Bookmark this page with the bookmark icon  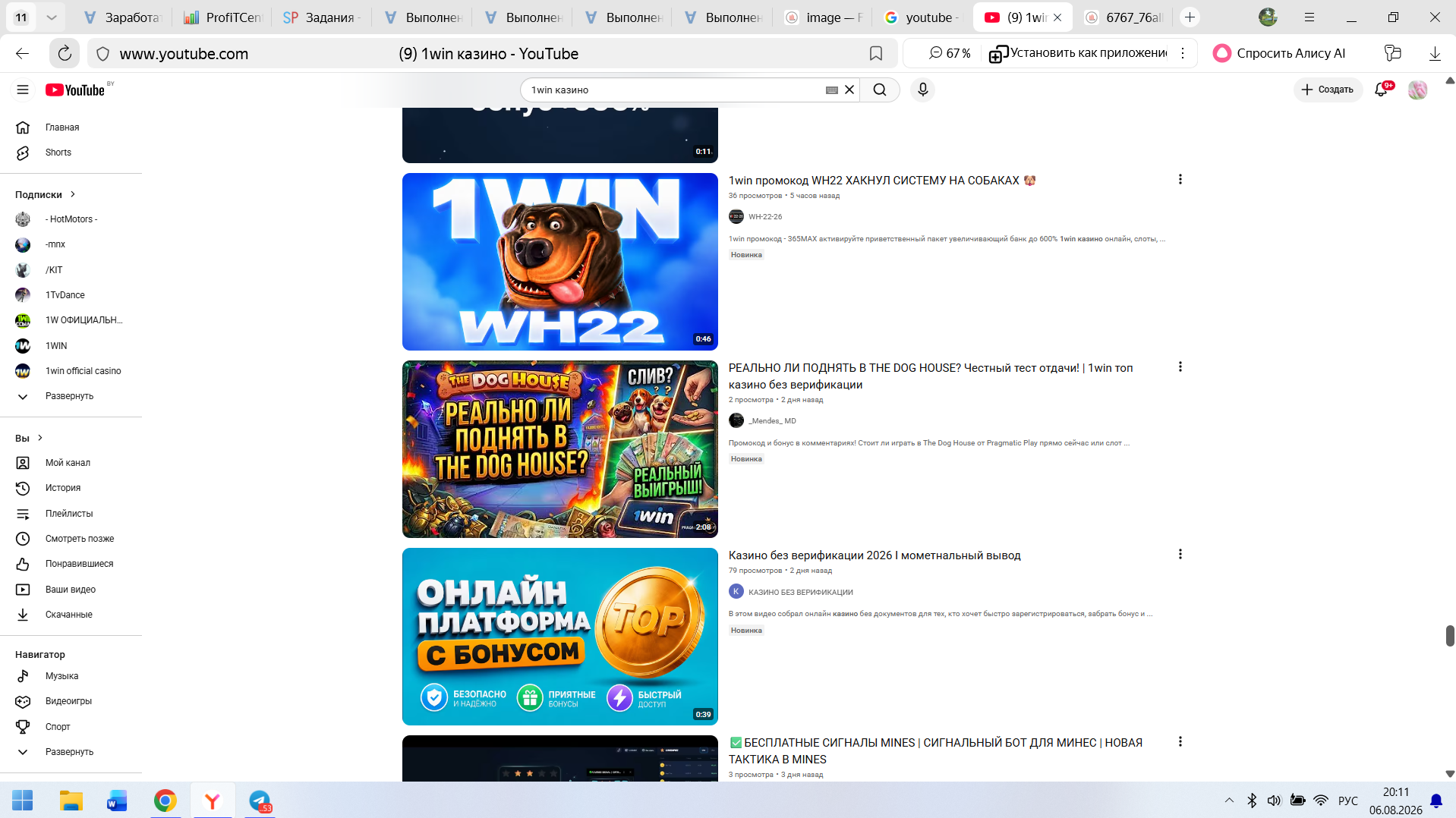tap(876, 53)
